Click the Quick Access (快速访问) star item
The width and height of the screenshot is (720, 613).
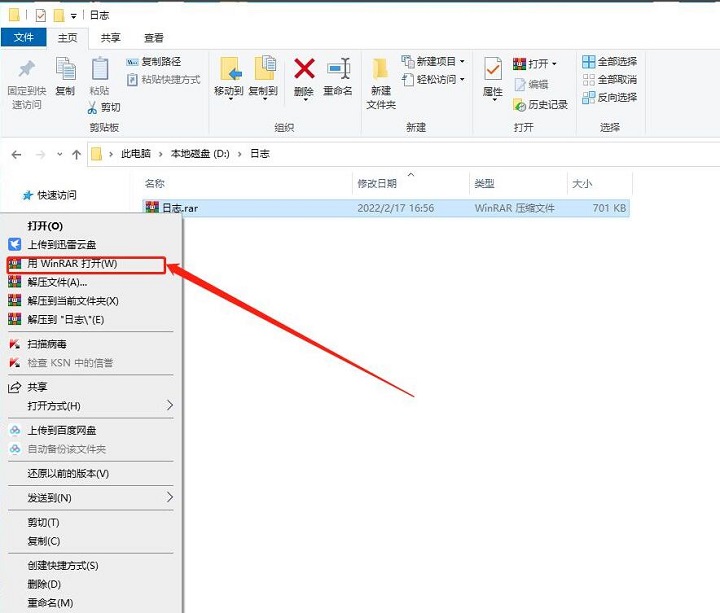49,195
